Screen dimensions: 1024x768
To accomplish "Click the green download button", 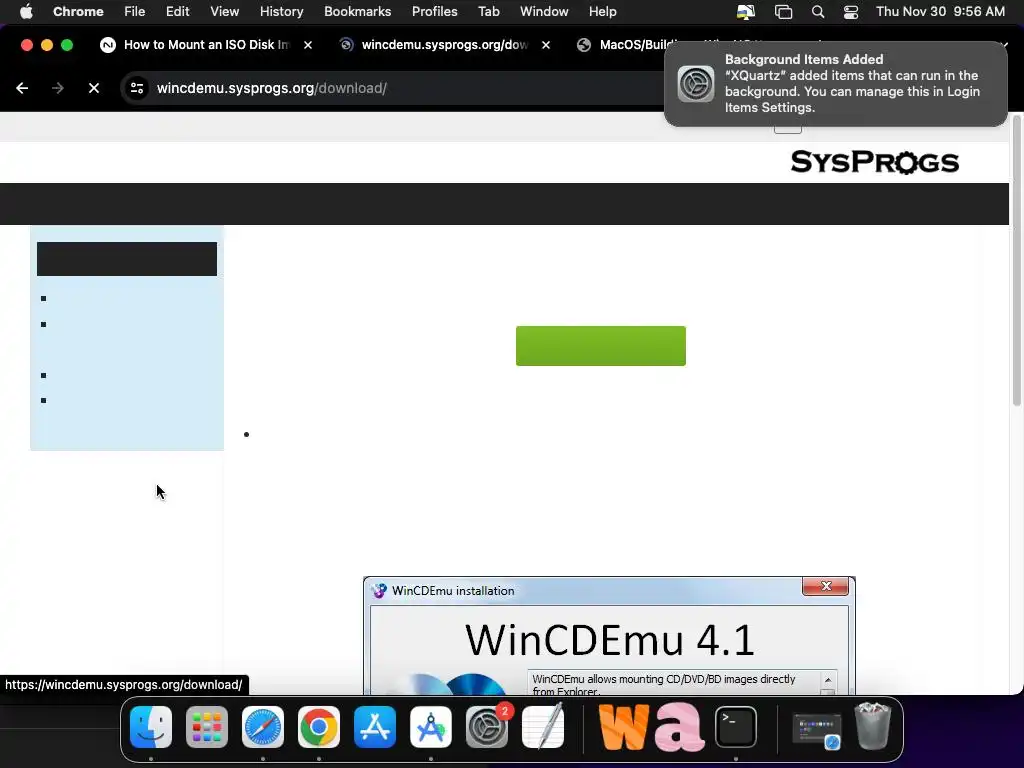I will click(x=601, y=346).
